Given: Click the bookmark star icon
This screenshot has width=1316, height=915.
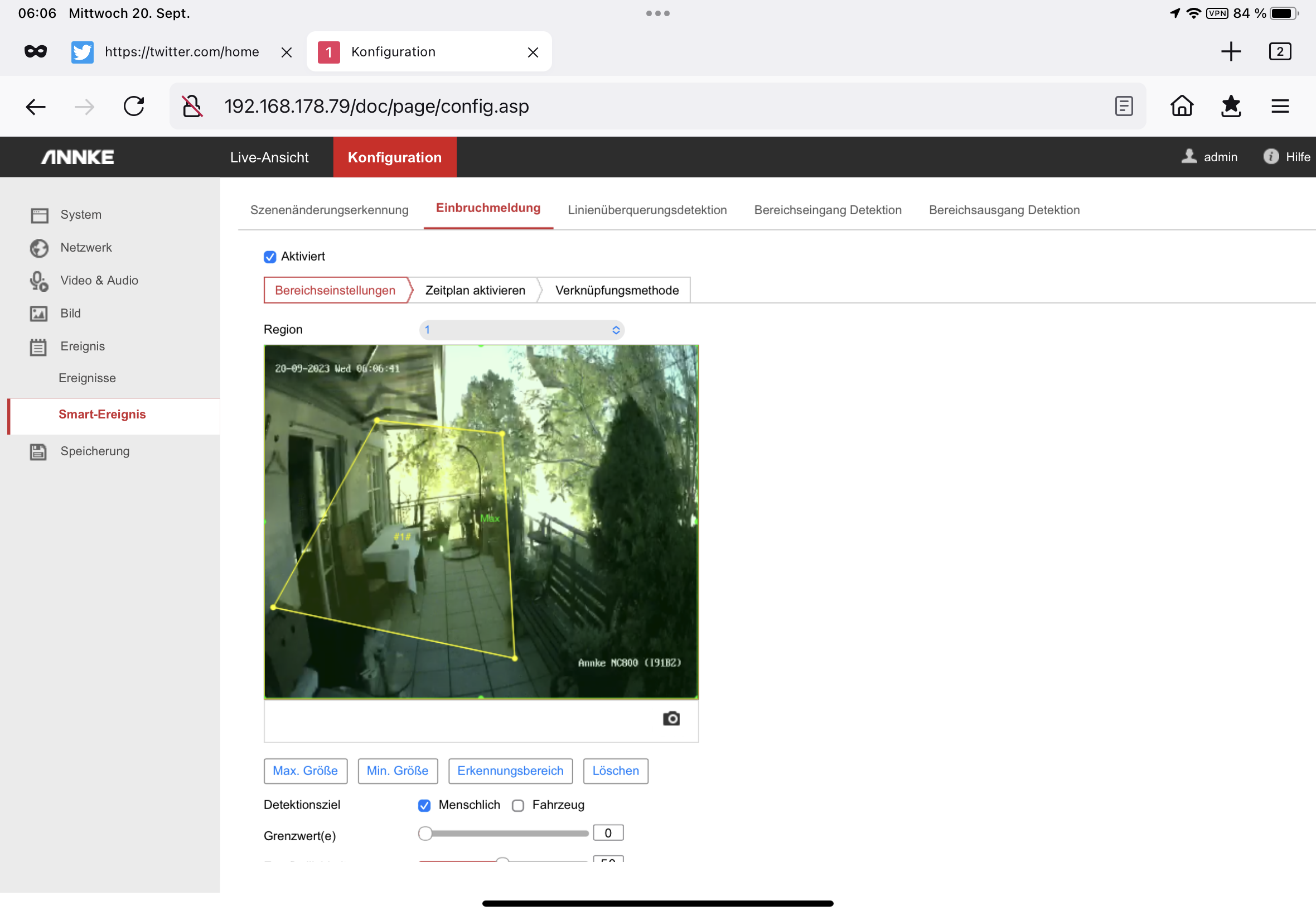Looking at the screenshot, I should click(x=1231, y=106).
